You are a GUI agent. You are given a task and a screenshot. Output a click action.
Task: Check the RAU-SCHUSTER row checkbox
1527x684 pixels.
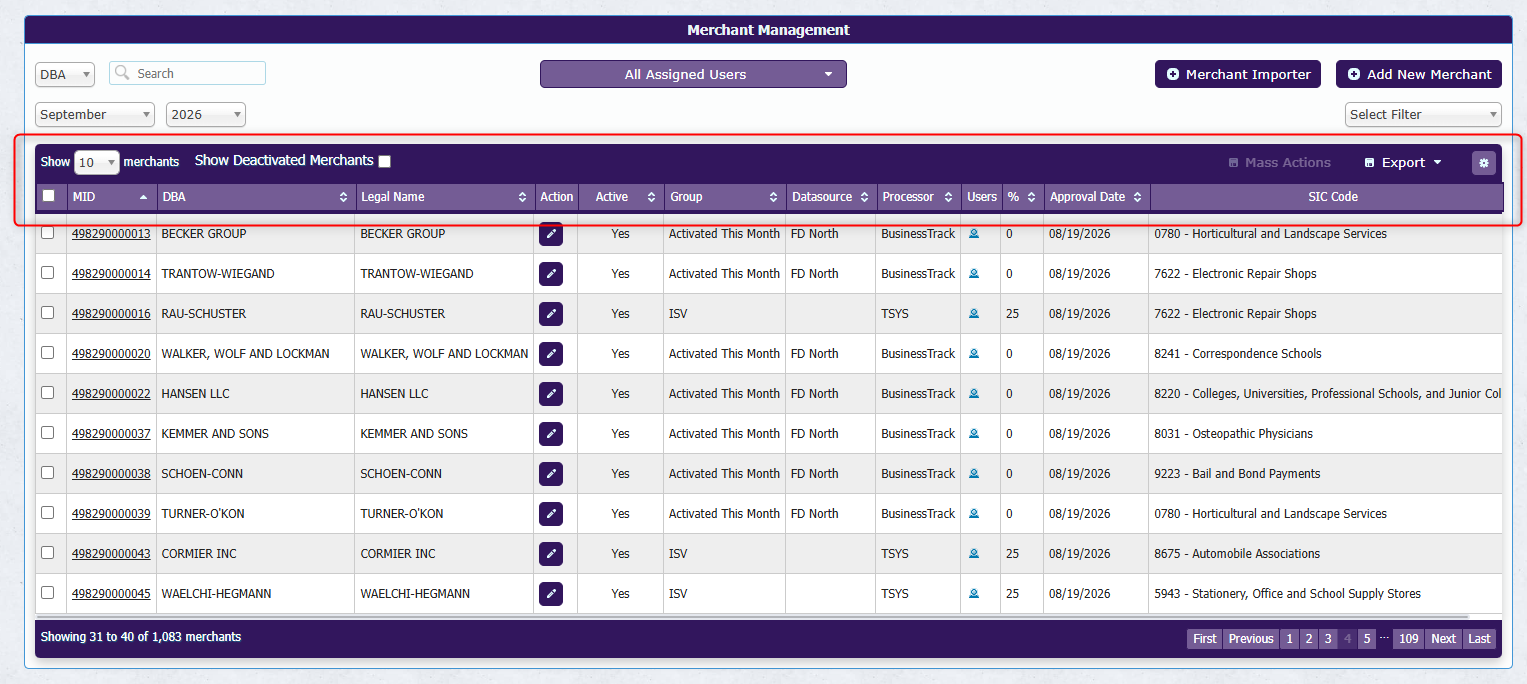[48, 313]
